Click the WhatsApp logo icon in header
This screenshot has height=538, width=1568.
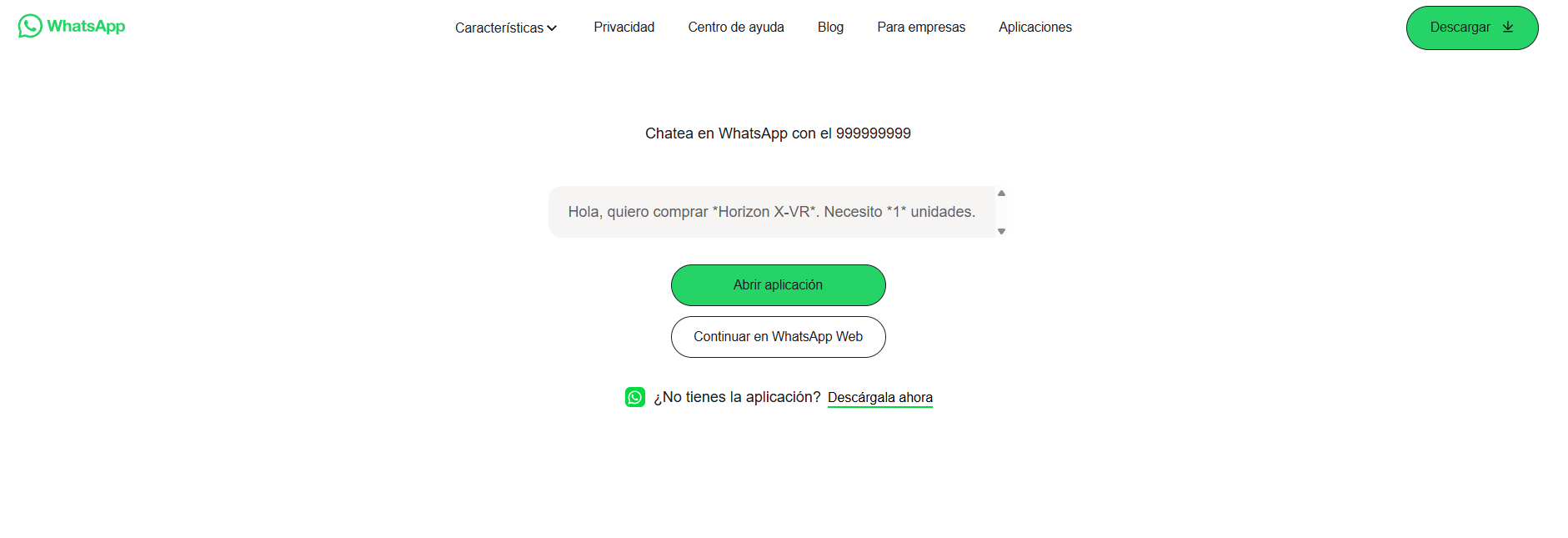point(30,26)
